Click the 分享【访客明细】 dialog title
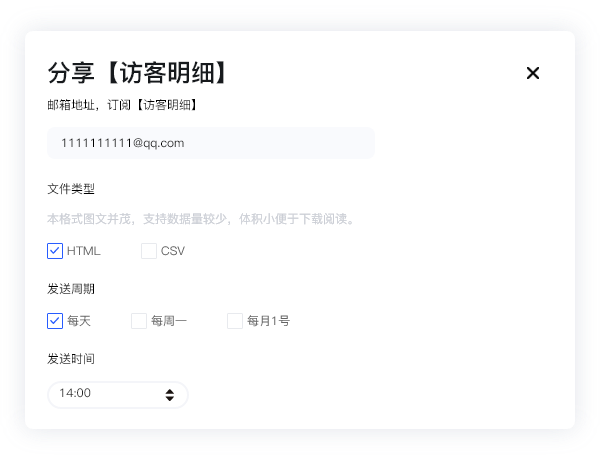 click(x=137, y=73)
